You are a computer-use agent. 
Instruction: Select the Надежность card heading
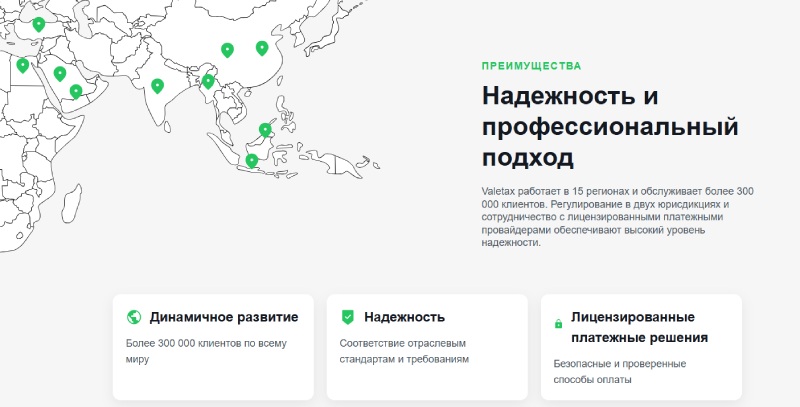(x=405, y=317)
